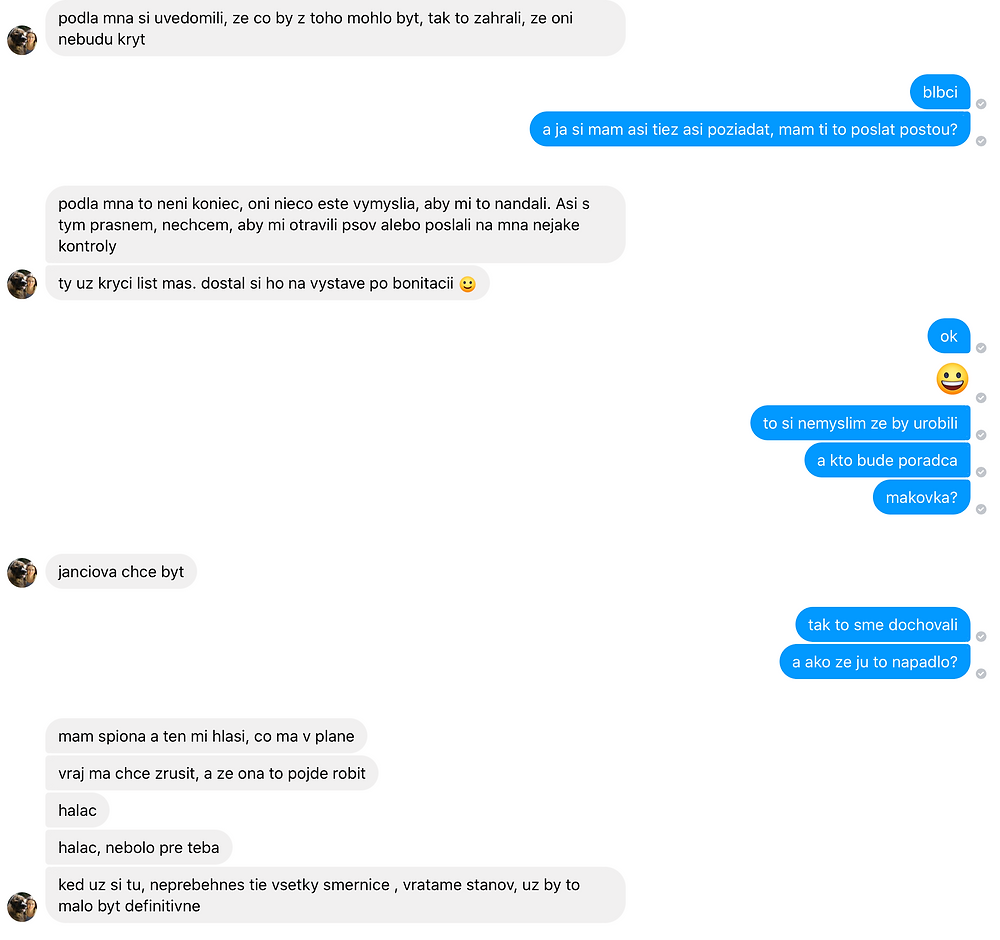Click the delivery status icon next to 'ok'

coord(981,348)
